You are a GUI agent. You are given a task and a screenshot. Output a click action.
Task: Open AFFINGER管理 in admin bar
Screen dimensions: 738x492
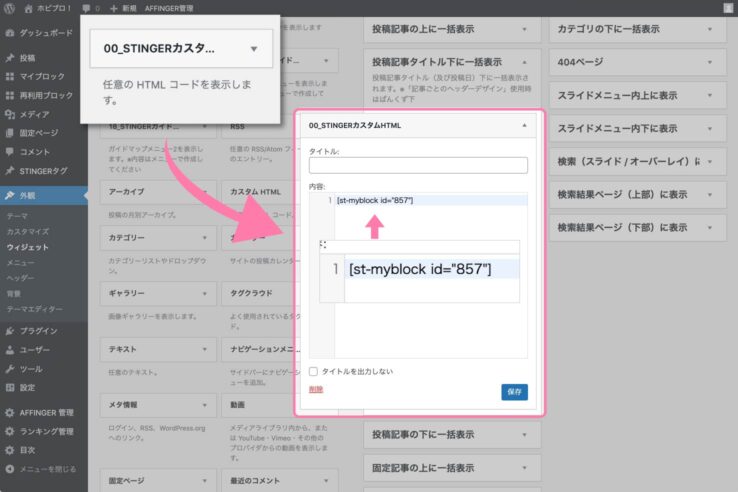[169, 8]
